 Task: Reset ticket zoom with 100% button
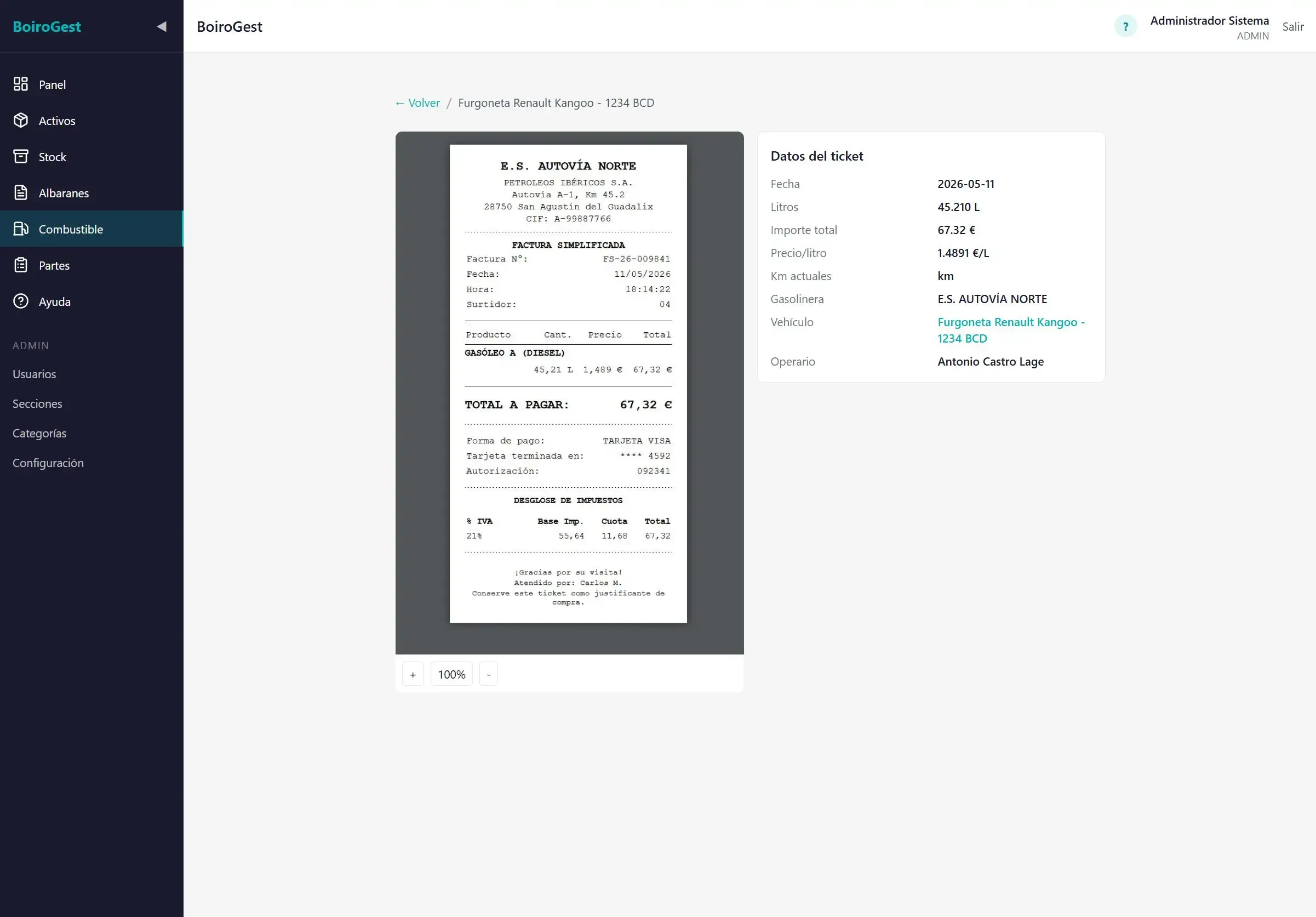pyautogui.click(x=451, y=674)
